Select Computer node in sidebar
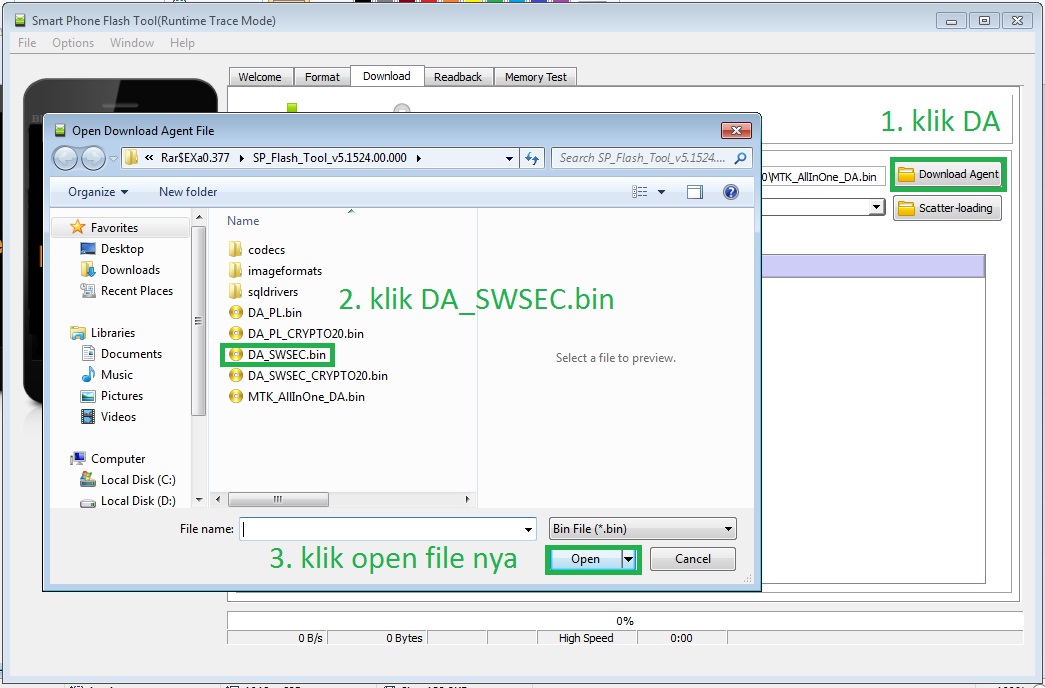This screenshot has width=1045, height=688. coord(118,459)
